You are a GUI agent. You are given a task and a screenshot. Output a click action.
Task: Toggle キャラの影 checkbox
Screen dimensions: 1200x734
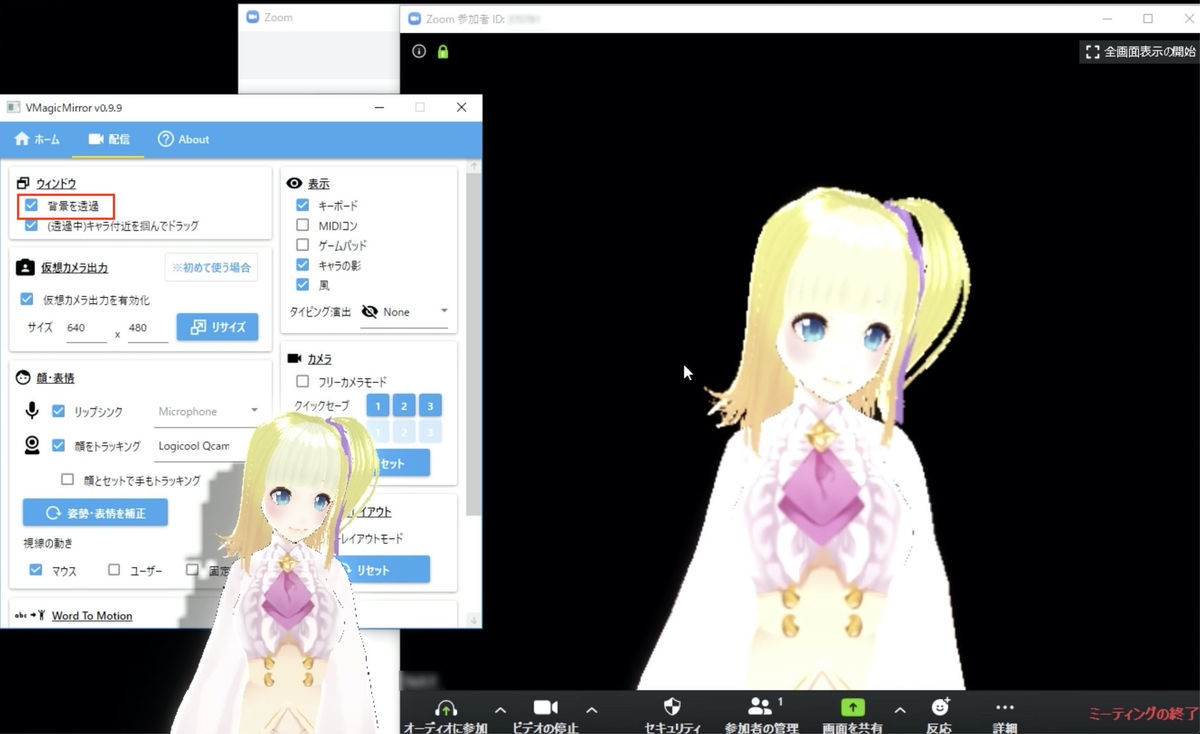[x=303, y=265]
